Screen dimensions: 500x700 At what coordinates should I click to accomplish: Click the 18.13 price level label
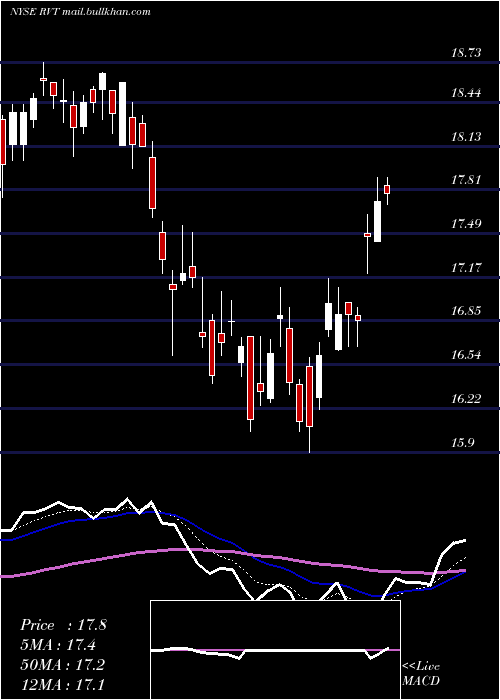(466, 136)
